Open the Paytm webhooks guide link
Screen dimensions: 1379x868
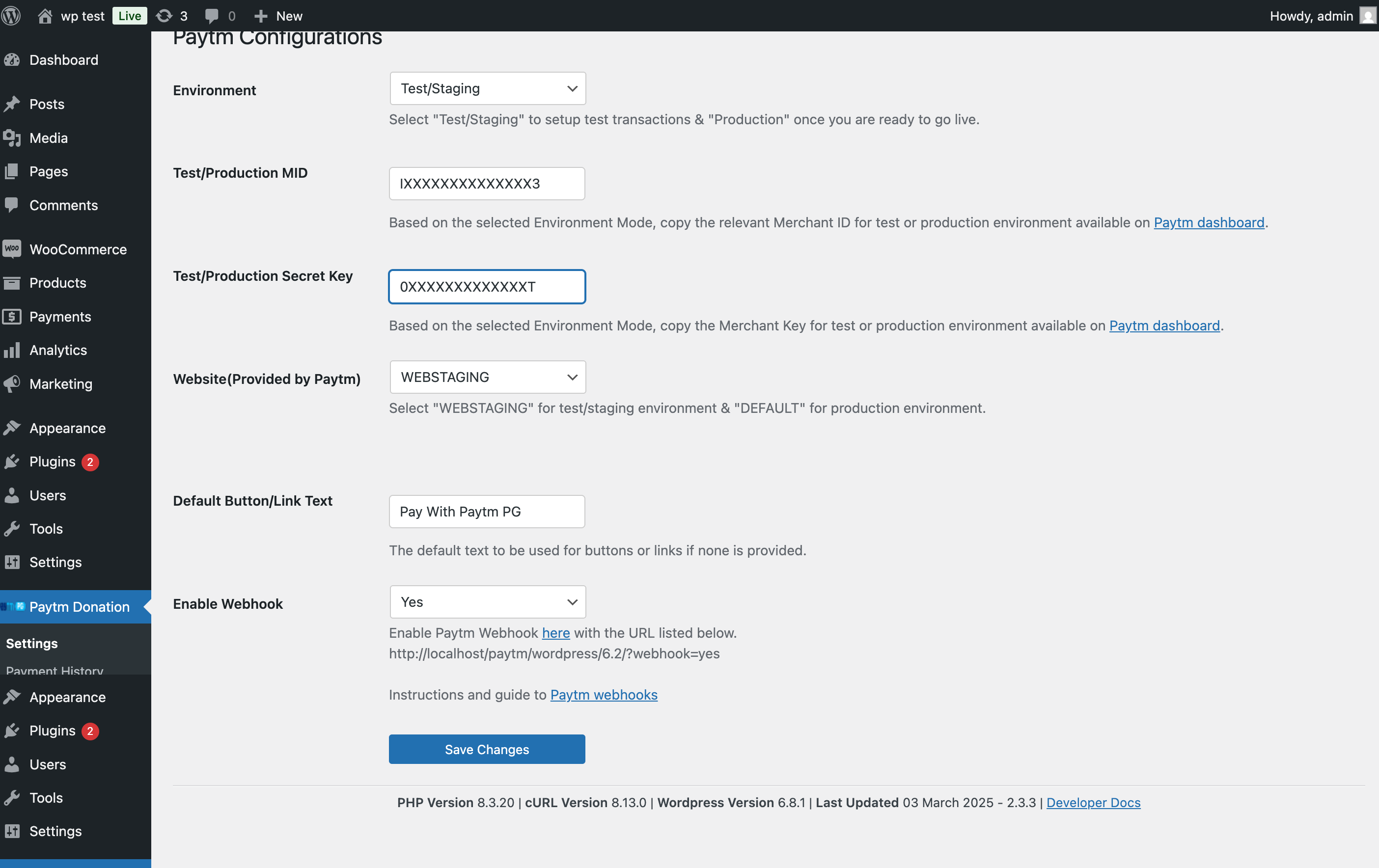pyautogui.click(x=604, y=695)
